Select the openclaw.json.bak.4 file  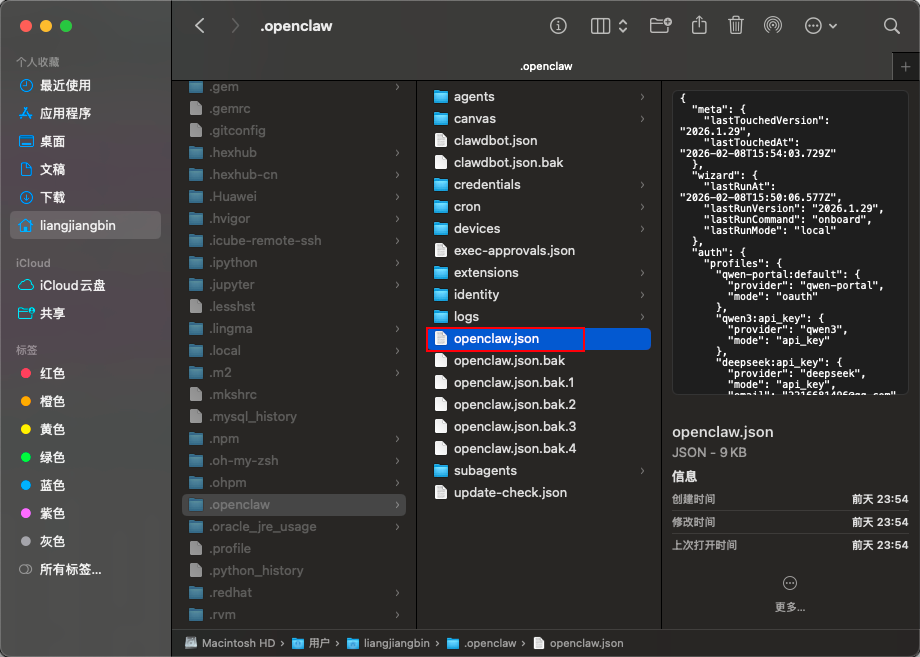tap(539, 449)
